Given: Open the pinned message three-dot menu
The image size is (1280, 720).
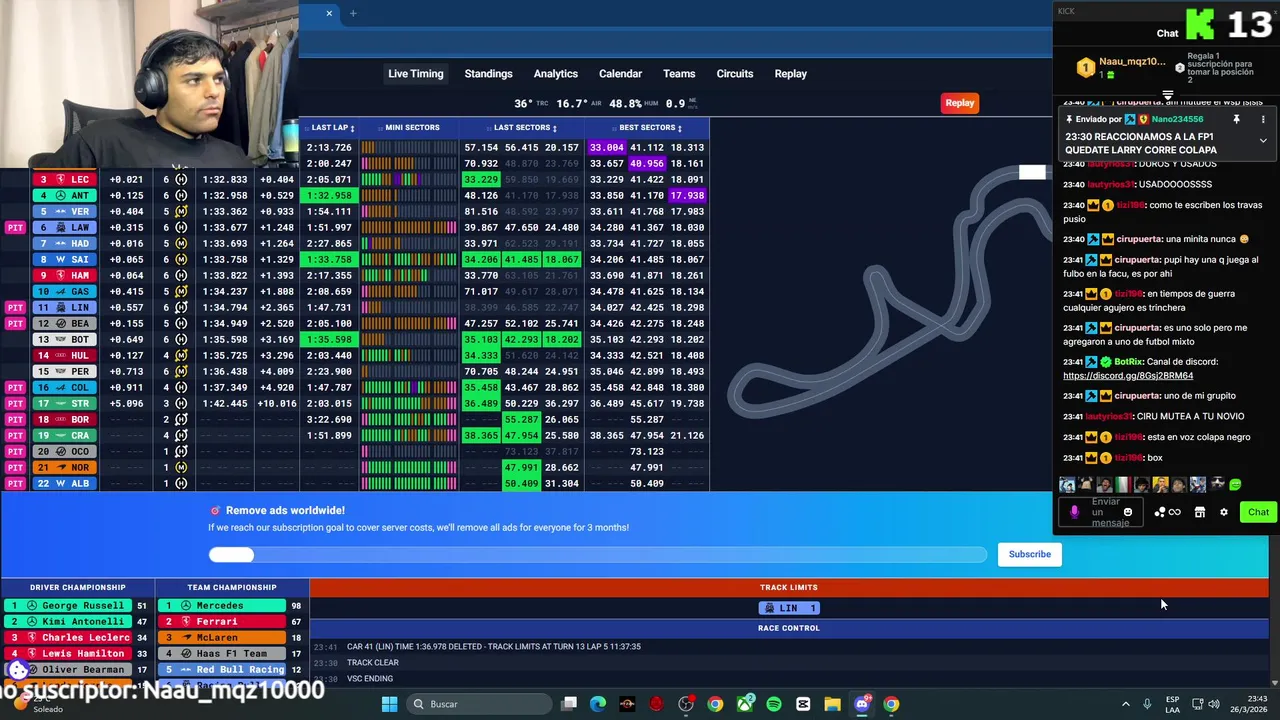Looking at the screenshot, I should click(1263, 119).
